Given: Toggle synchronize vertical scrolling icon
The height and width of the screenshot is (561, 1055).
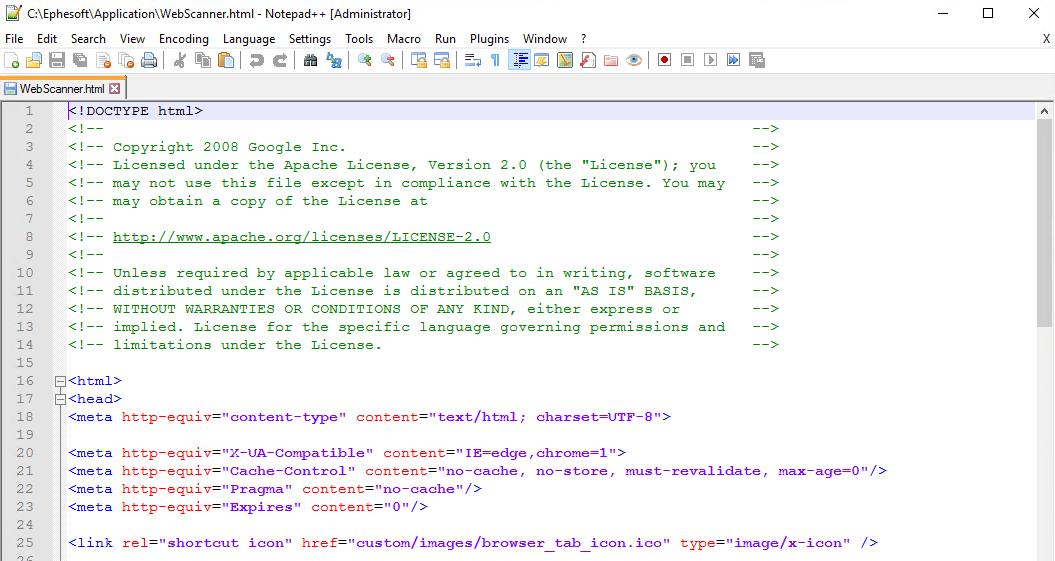Looking at the screenshot, I should [419, 61].
